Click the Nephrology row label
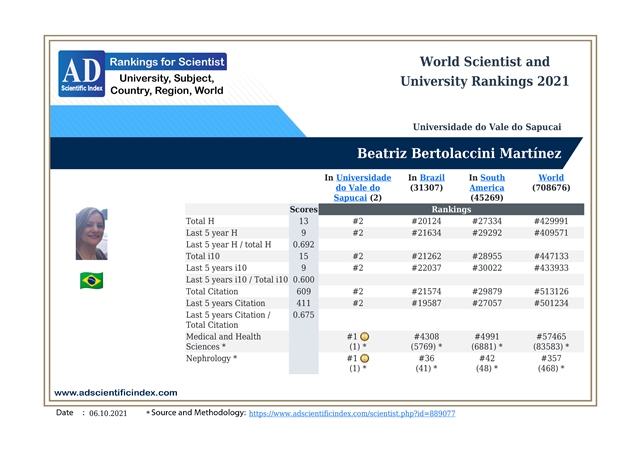The width and height of the screenshot is (640, 453). tap(211, 358)
